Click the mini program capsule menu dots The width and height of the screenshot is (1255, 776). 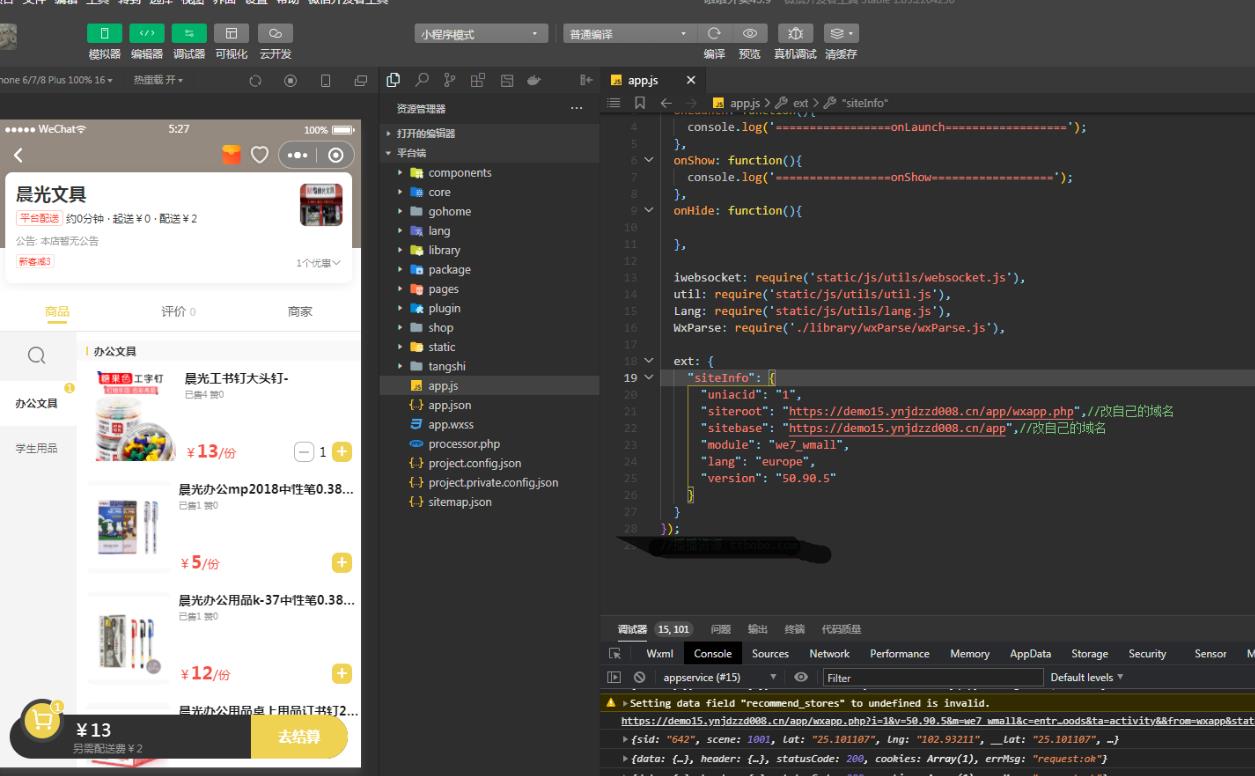pyautogui.click(x=298, y=155)
